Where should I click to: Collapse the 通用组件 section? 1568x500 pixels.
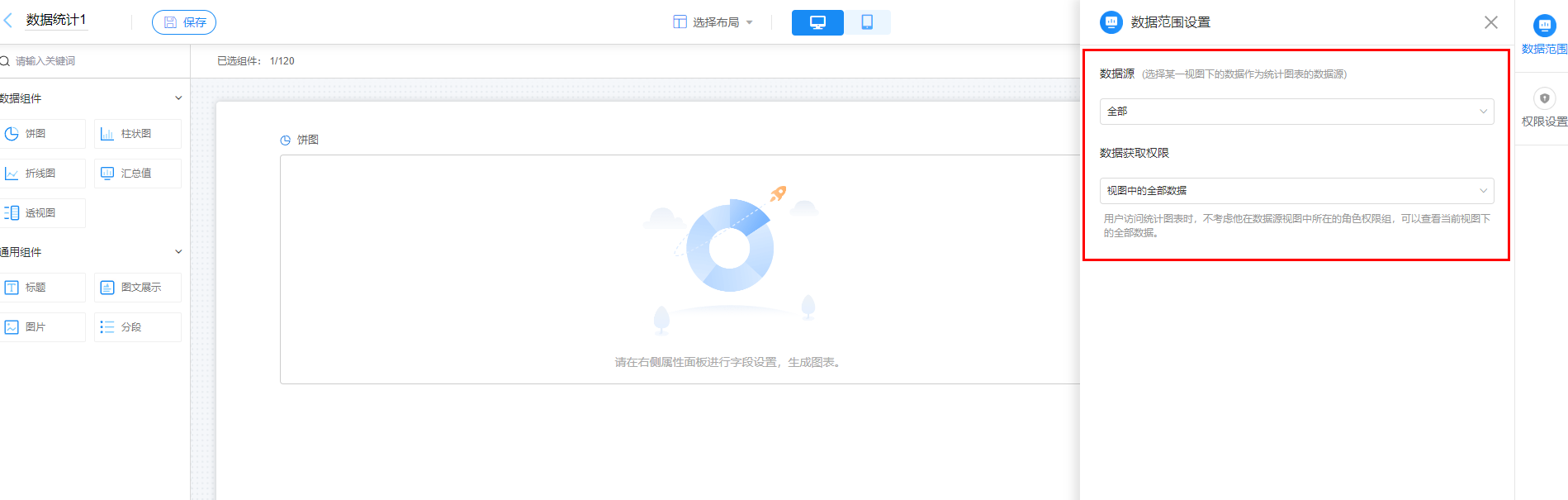[x=178, y=252]
